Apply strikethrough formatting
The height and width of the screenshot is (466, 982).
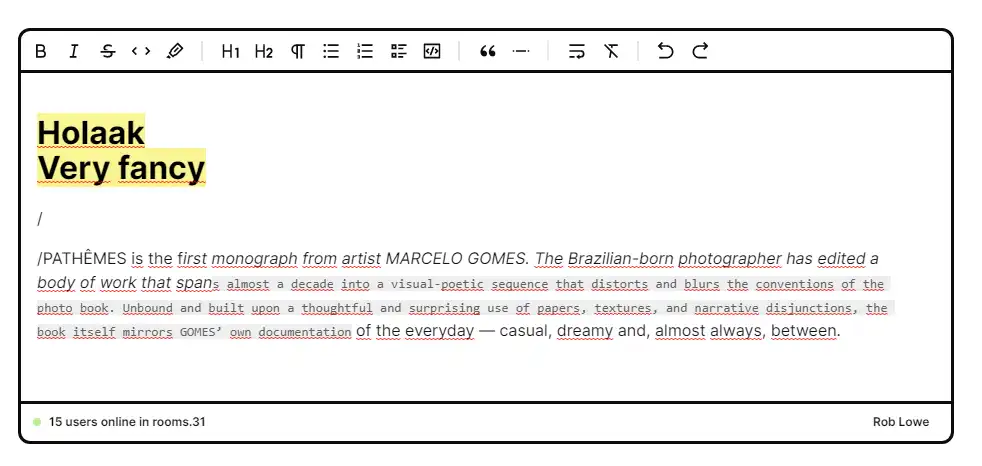(108, 51)
